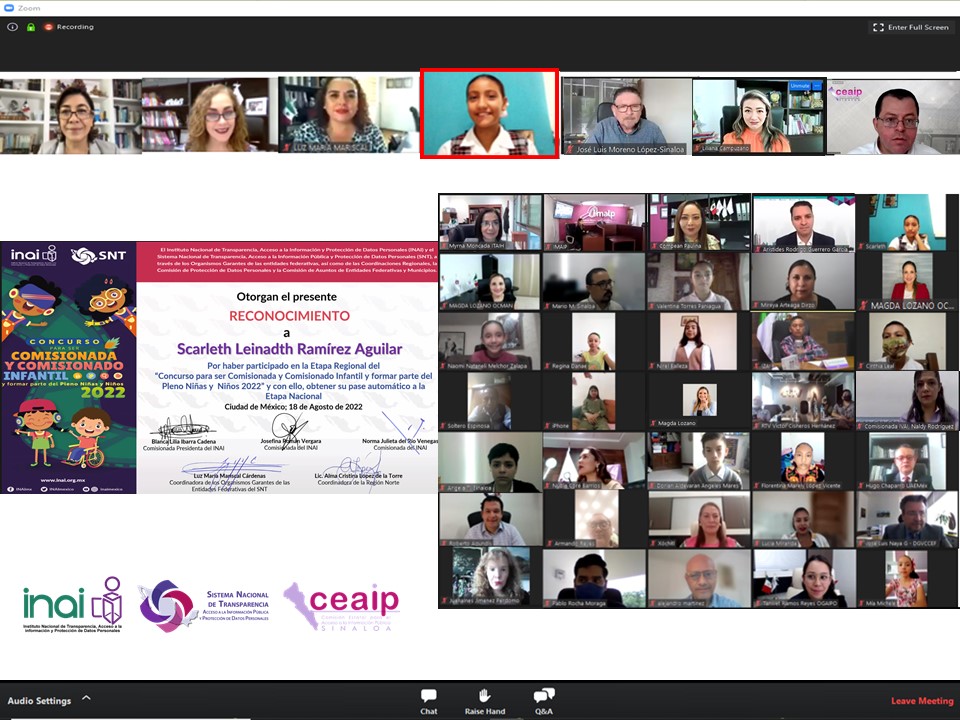Select Julhanes Jimenez Perdomo's video tile
This screenshot has width=960, height=720.
(x=490, y=579)
